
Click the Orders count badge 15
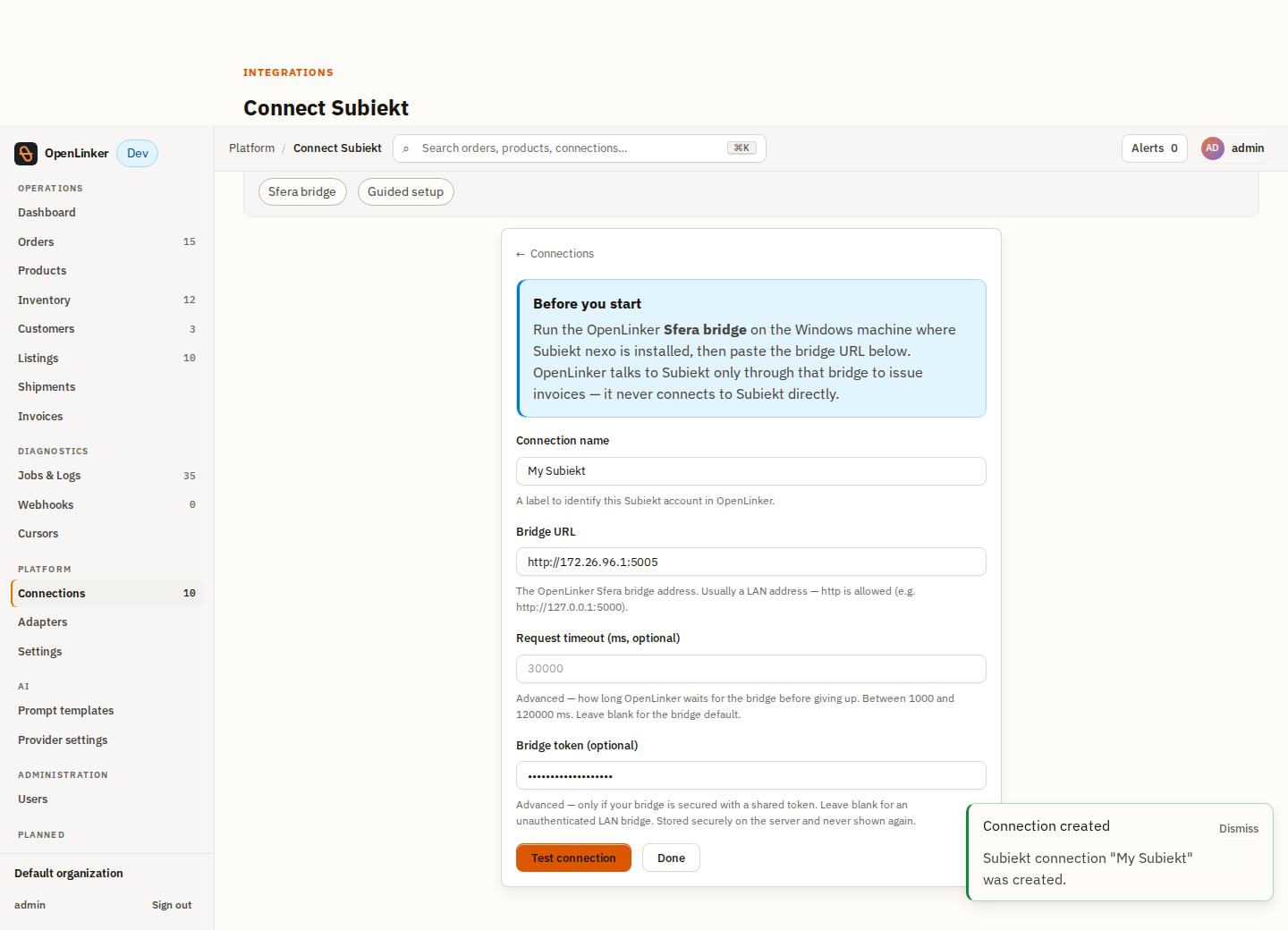[x=190, y=242]
